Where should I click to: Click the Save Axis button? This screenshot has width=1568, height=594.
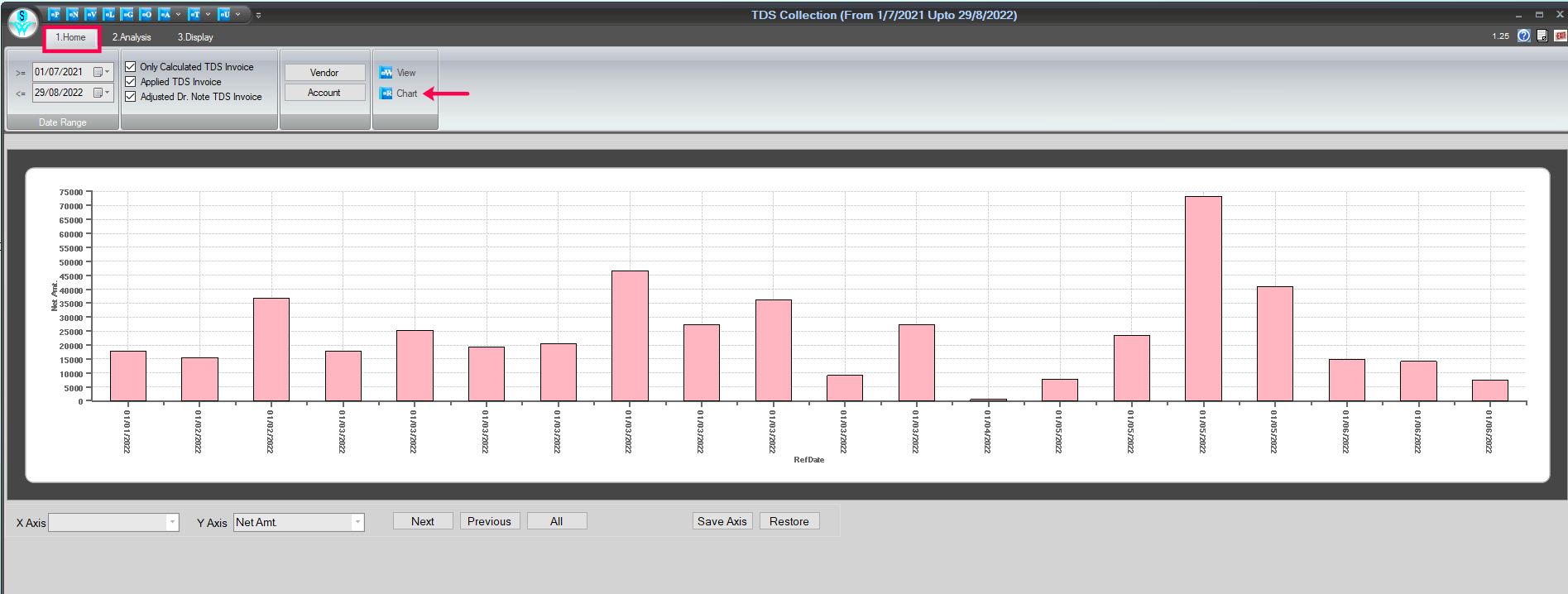pyautogui.click(x=722, y=521)
